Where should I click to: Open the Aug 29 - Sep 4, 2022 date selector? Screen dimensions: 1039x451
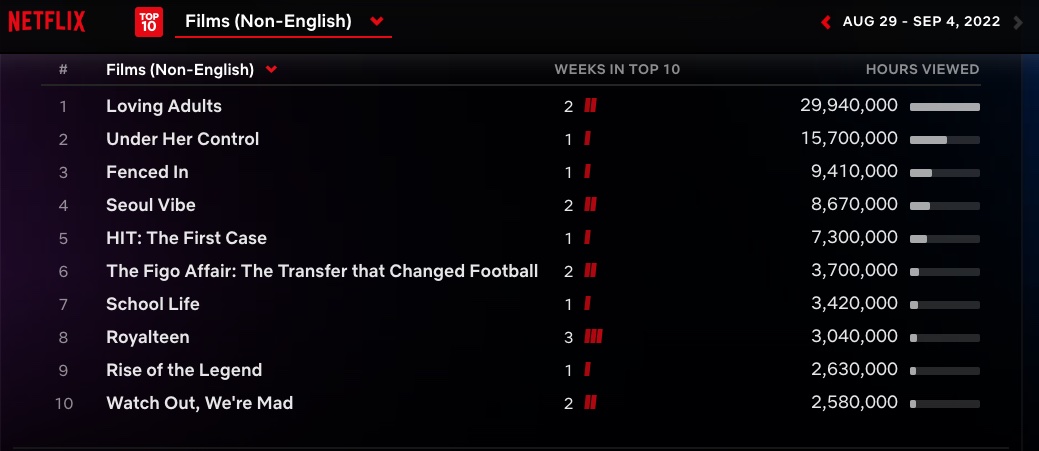coord(921,22)
